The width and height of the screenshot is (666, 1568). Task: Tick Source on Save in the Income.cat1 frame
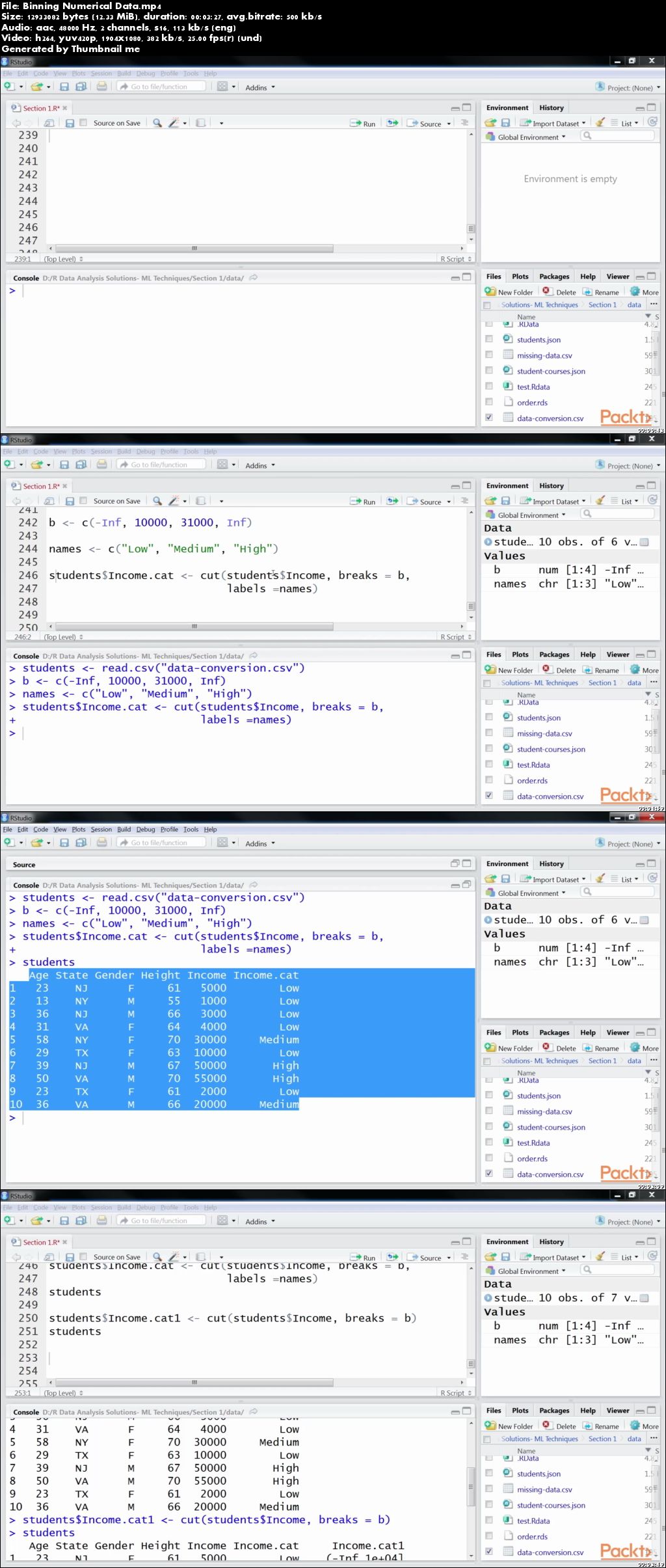click(83, 1256)
